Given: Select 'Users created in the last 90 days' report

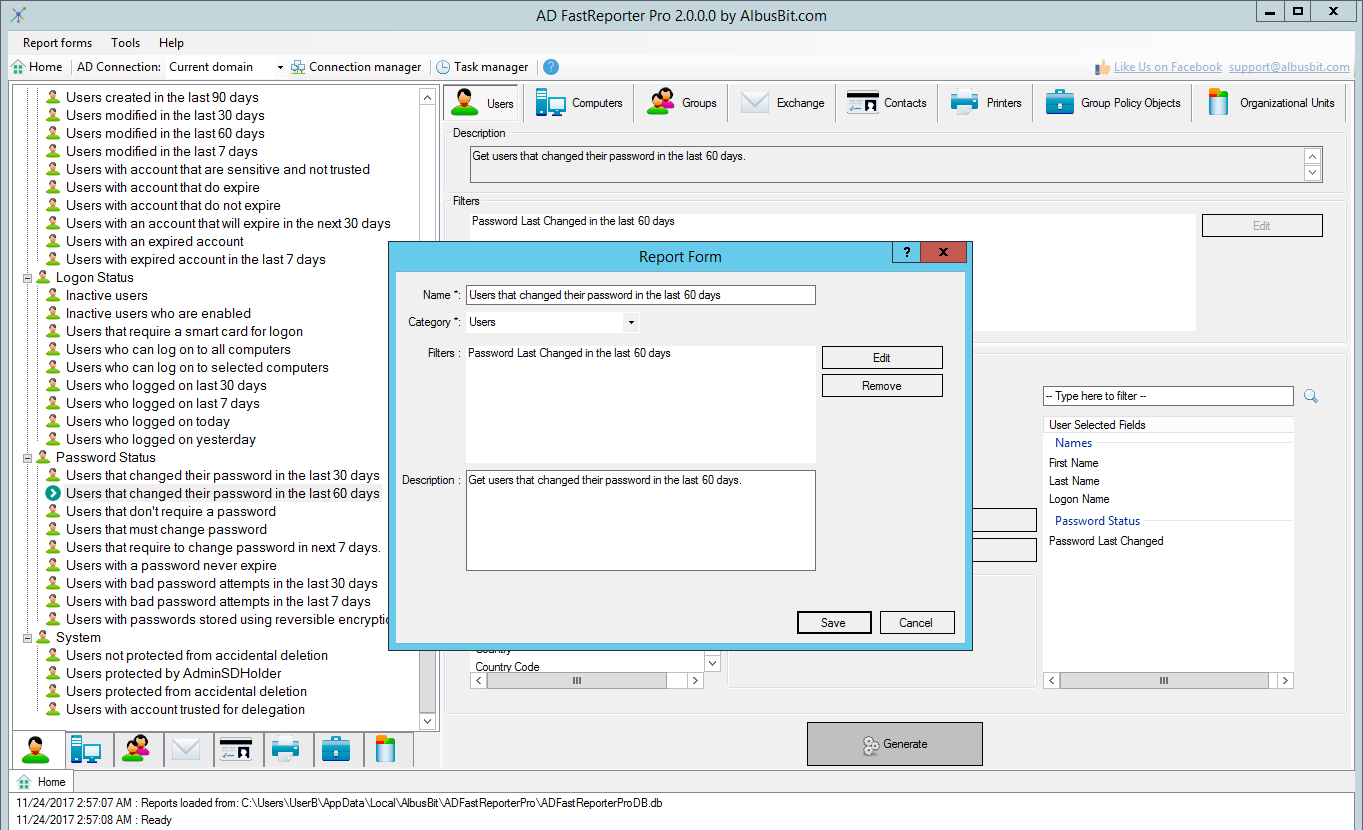Looking at the screenshot, I should [x=163, y=97].
